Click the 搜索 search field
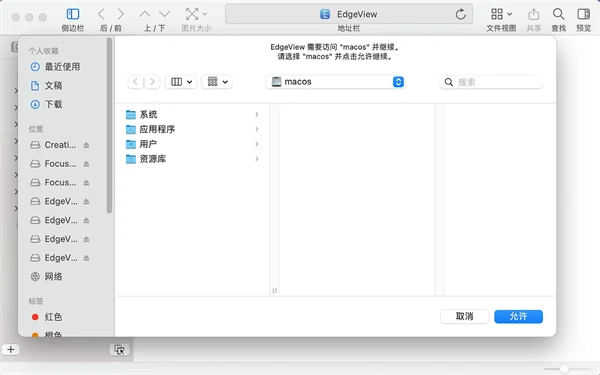This screenshot has height=375, width=600. [x=491, y=82]
